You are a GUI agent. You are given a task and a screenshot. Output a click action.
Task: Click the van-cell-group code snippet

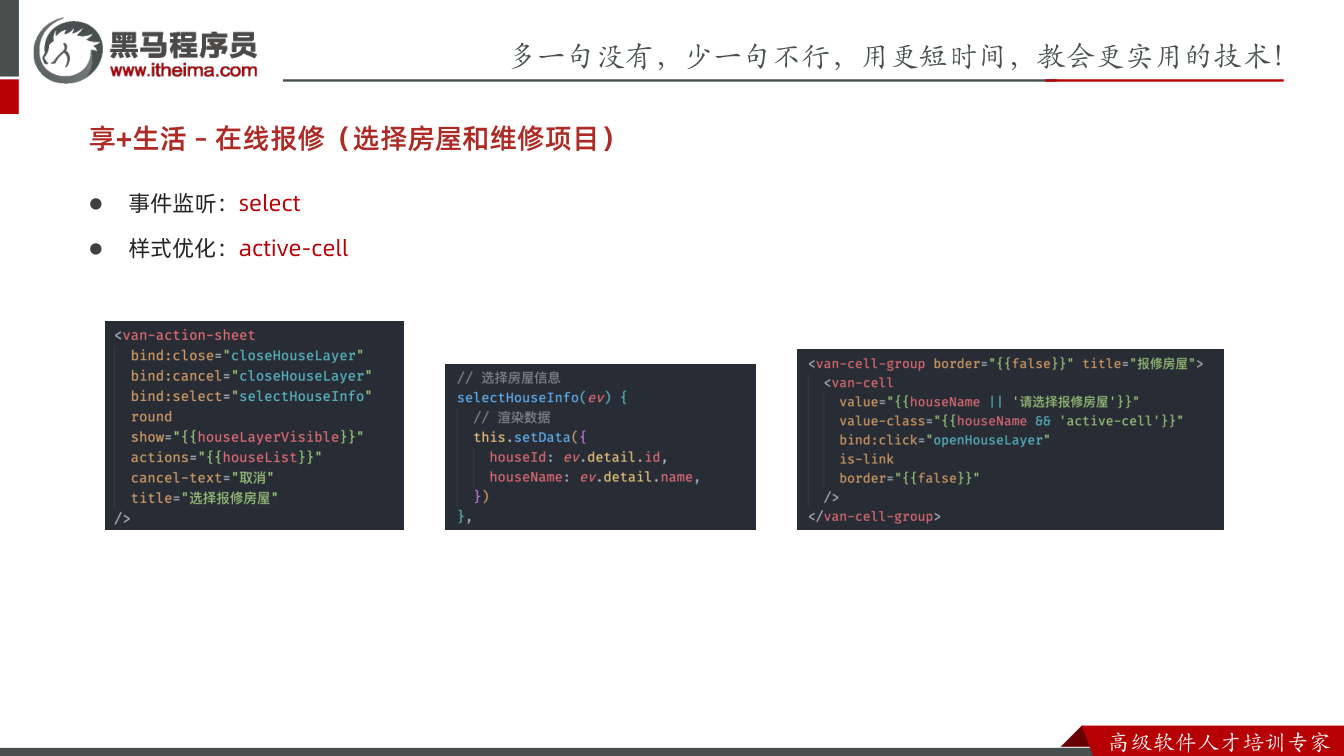[1010, 439]
